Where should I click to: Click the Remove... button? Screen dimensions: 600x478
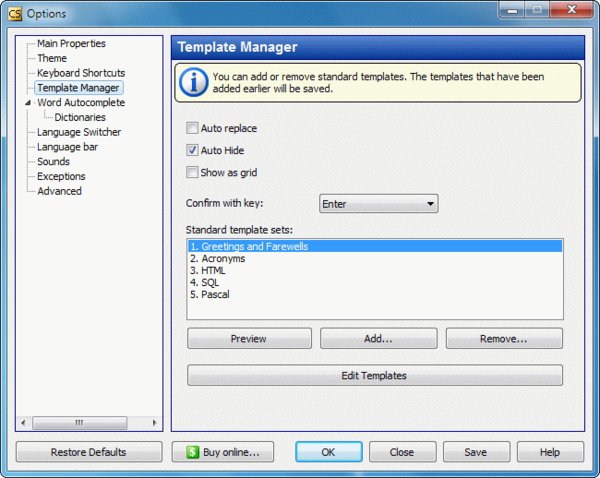pos(503,339)
